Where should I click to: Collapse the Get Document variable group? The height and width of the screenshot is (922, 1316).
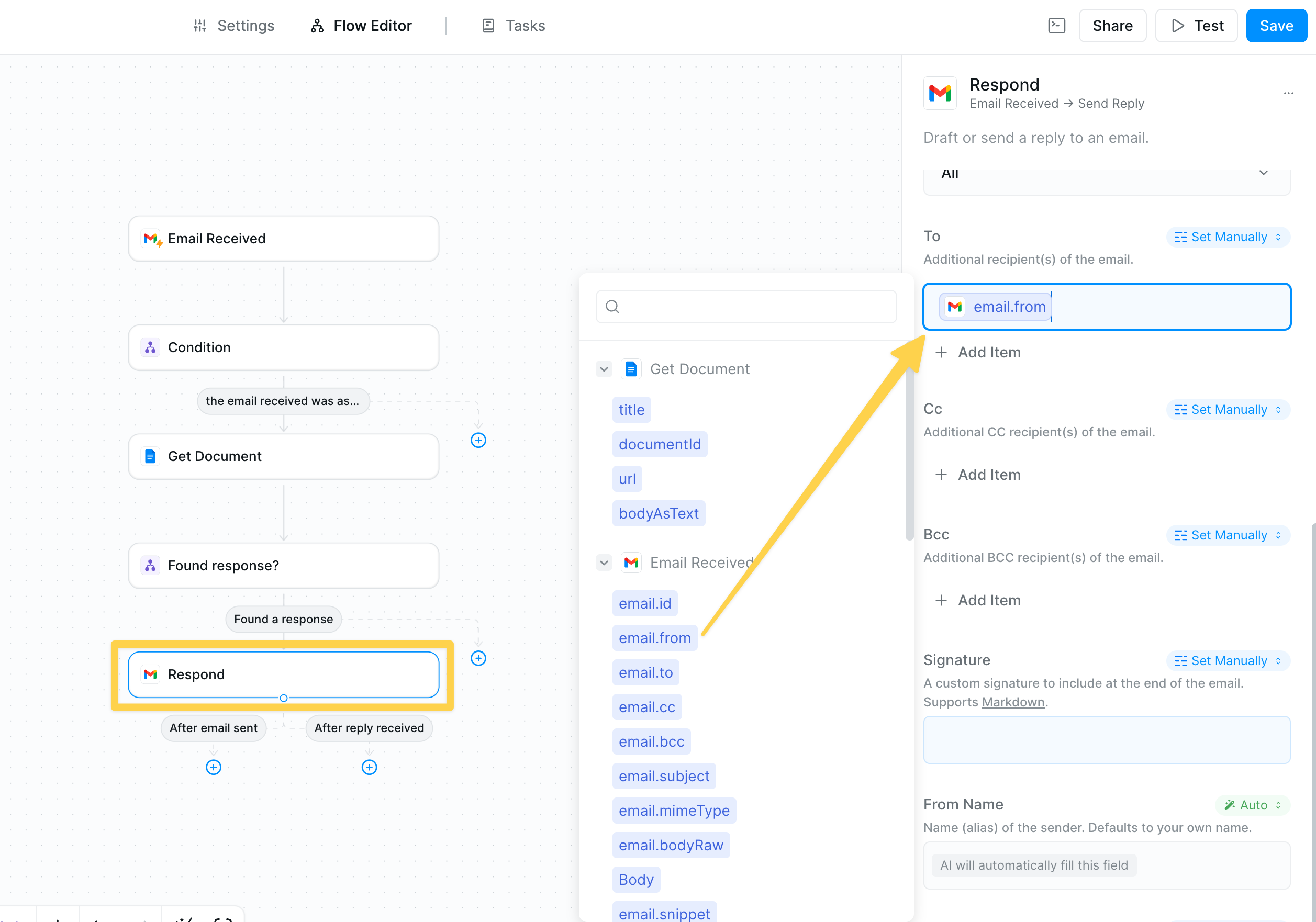point(604,369)
